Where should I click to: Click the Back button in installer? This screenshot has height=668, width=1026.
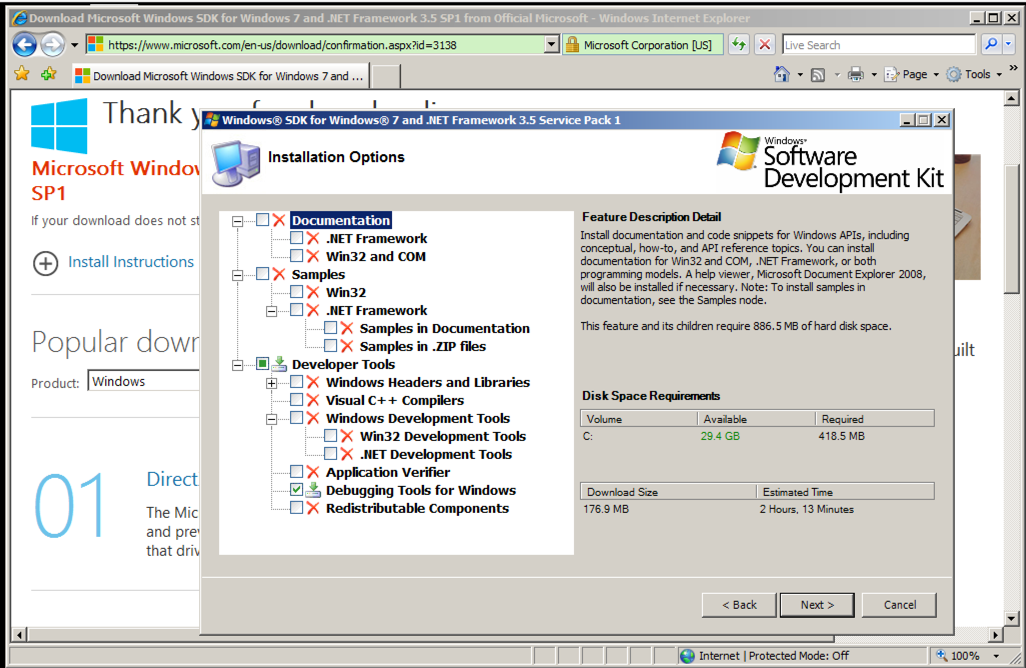coord(739,605)
